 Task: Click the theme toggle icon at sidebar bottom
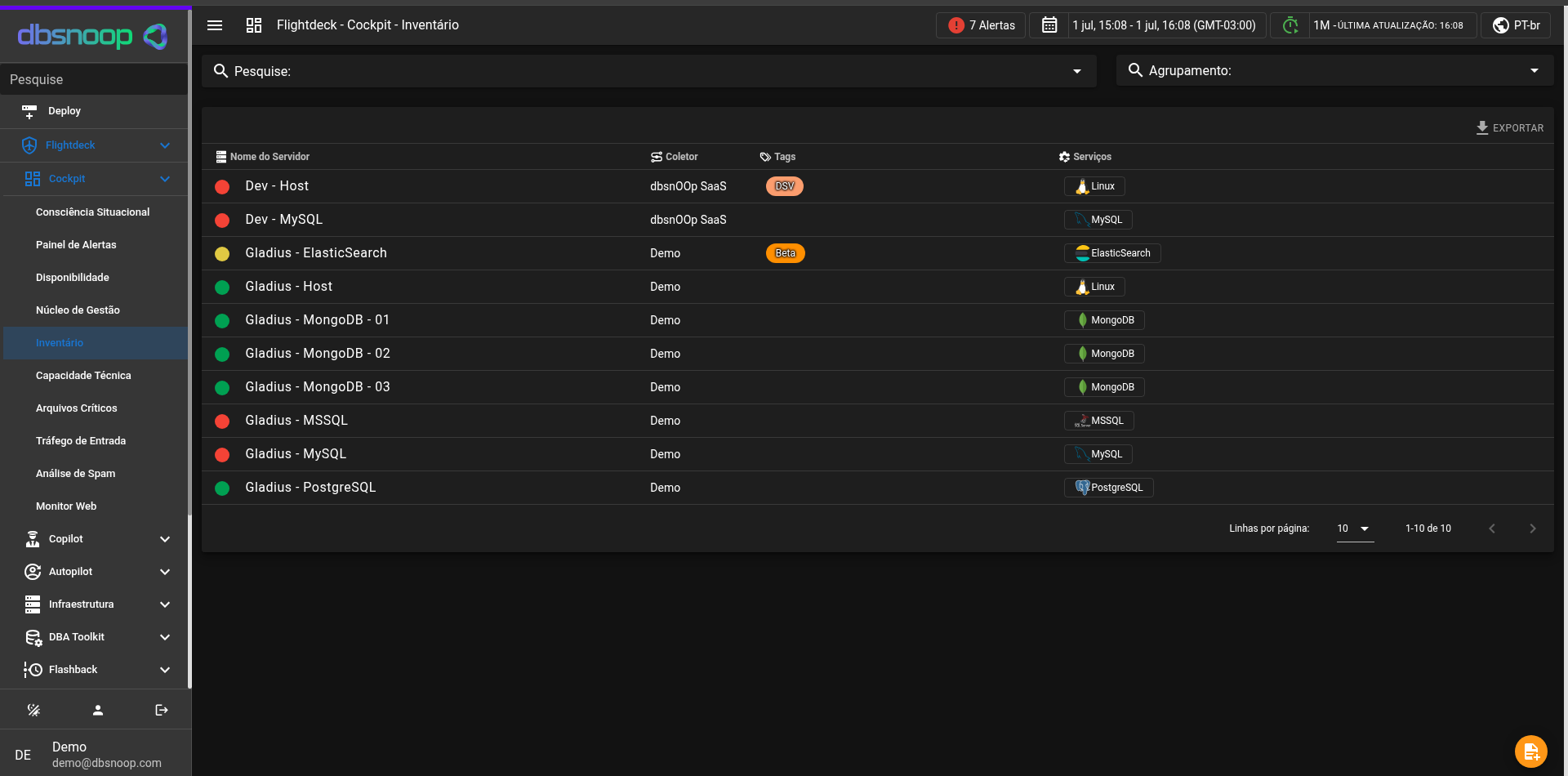point(33,711)
